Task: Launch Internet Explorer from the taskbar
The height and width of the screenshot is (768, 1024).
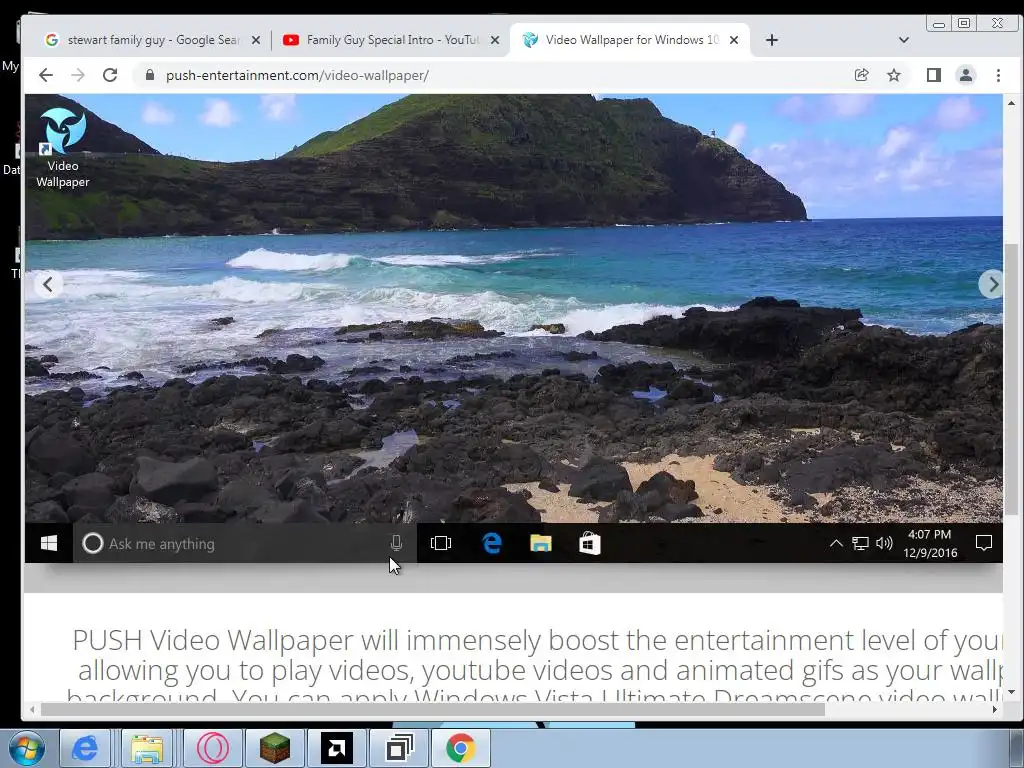Action: pyautogui.click(x=85, y=748)
